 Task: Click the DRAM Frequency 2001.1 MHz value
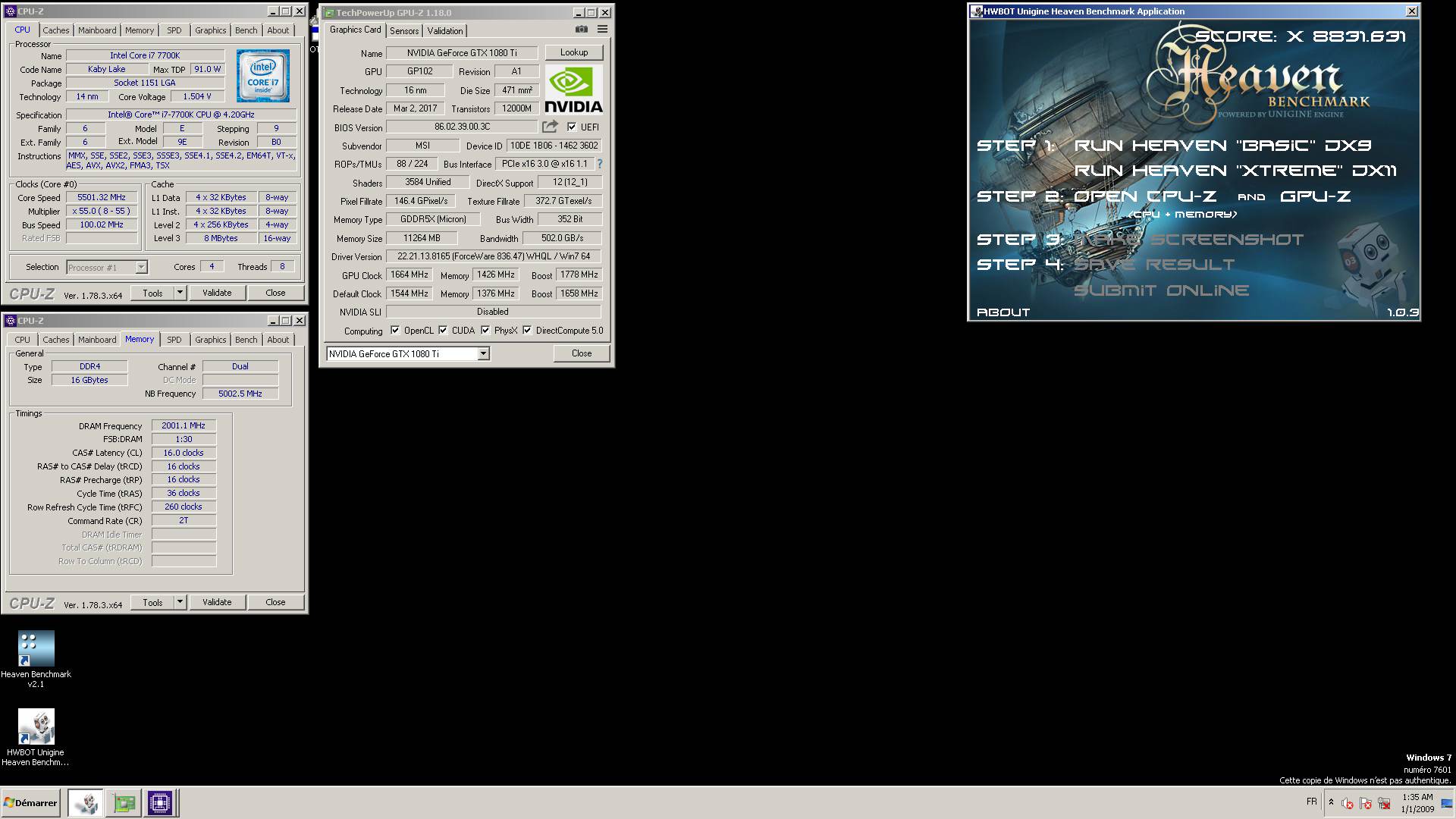pos(184,425)
